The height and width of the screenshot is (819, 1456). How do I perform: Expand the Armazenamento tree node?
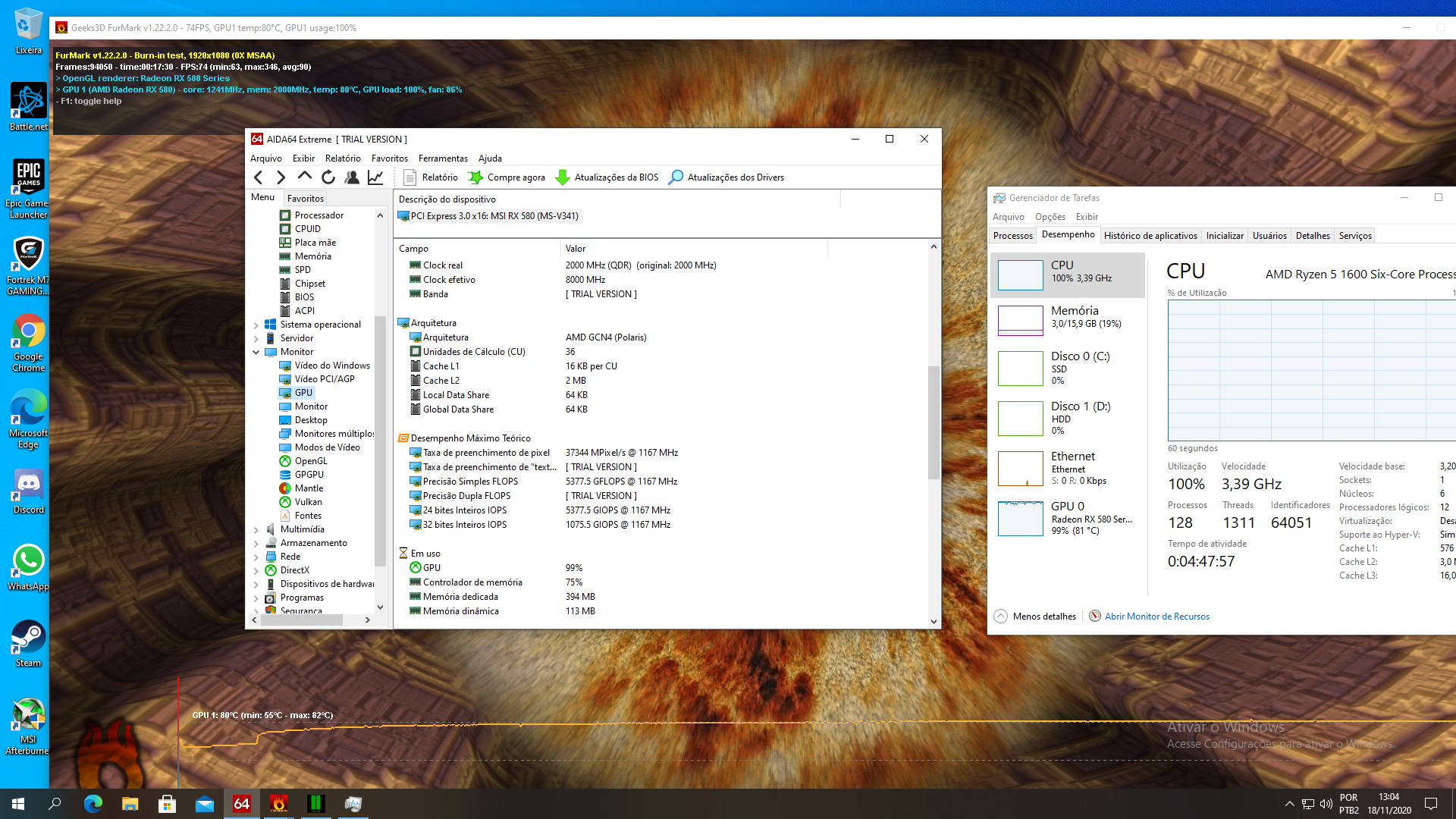point(256,543)
